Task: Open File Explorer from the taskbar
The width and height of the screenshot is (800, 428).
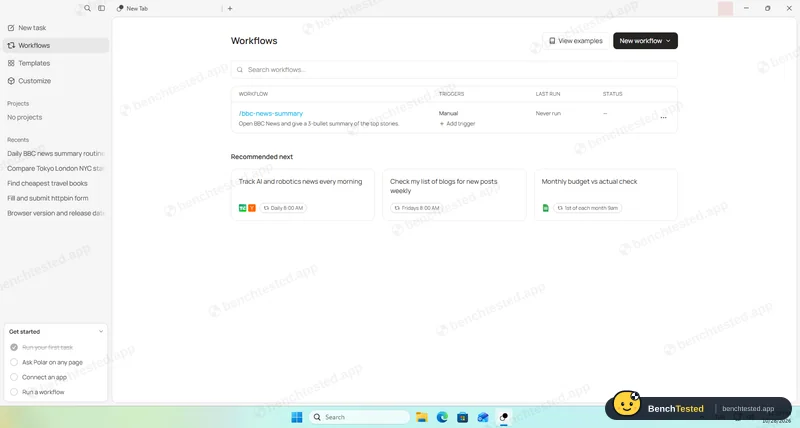Action: (421, 417)
